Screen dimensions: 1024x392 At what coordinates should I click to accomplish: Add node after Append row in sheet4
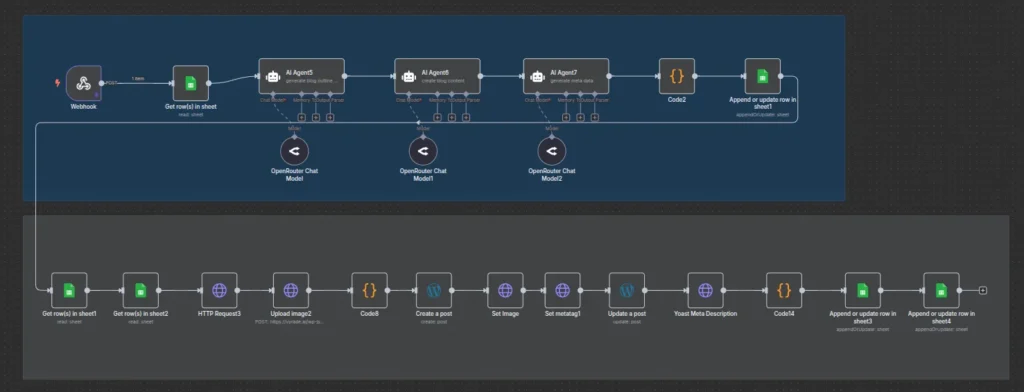(x=983, y=290)
